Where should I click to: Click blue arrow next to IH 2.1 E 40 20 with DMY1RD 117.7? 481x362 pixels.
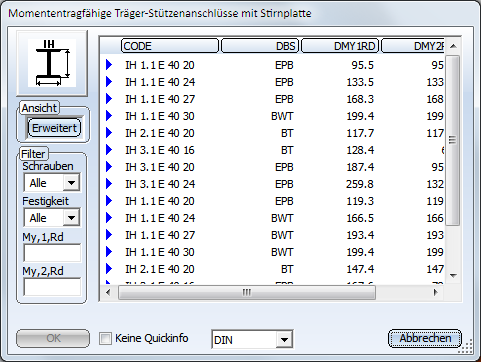click(109, 133)
